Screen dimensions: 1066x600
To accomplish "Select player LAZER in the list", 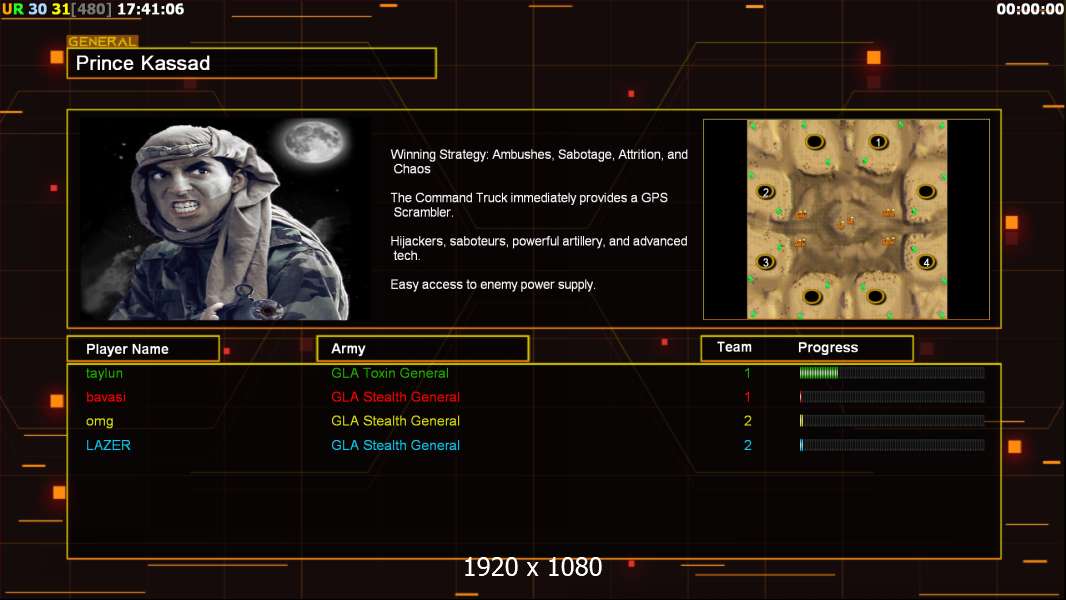I will click(108, 445).
